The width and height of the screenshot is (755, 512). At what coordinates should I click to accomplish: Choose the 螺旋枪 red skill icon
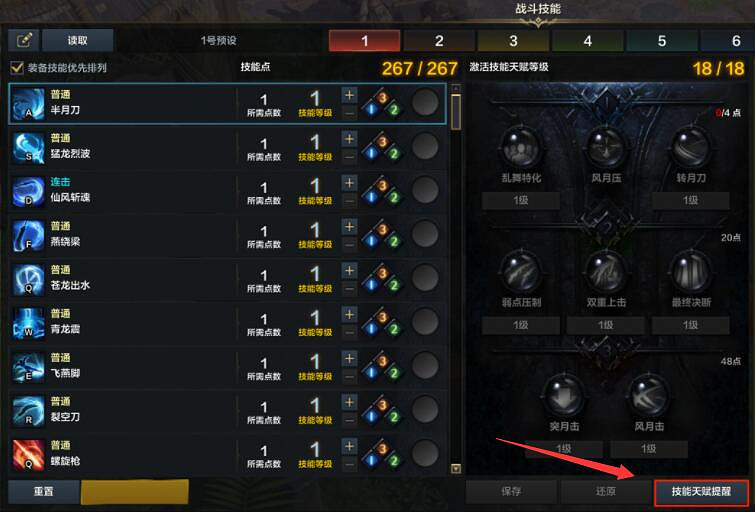point(28,454)
